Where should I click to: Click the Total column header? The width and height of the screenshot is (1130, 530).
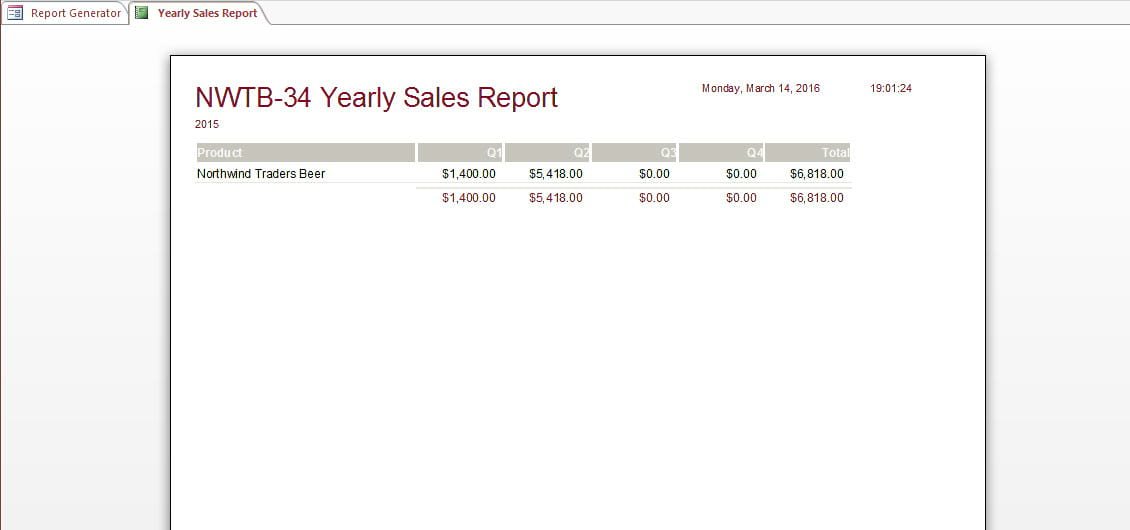coord(807,153)
